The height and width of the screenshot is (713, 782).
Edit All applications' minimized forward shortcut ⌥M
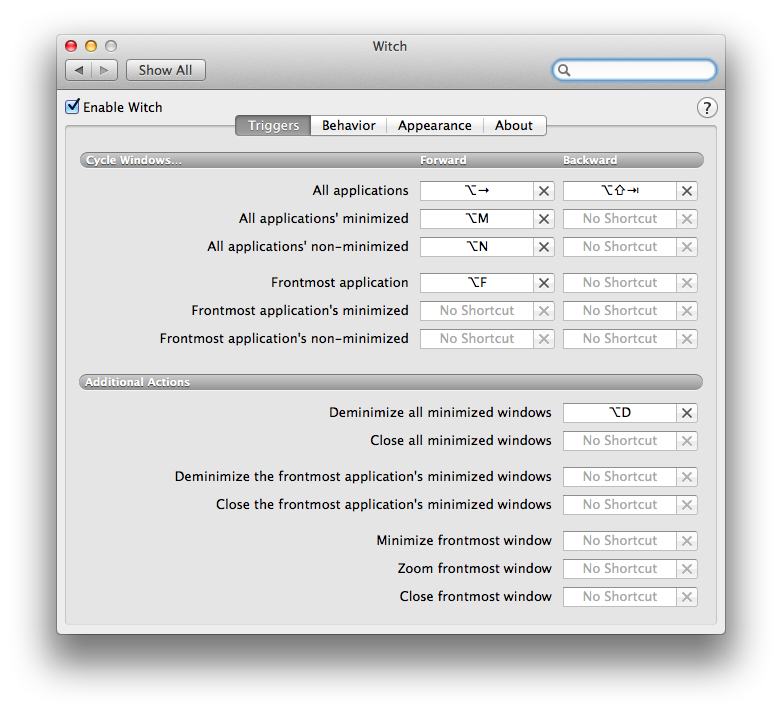coord(477,219)
